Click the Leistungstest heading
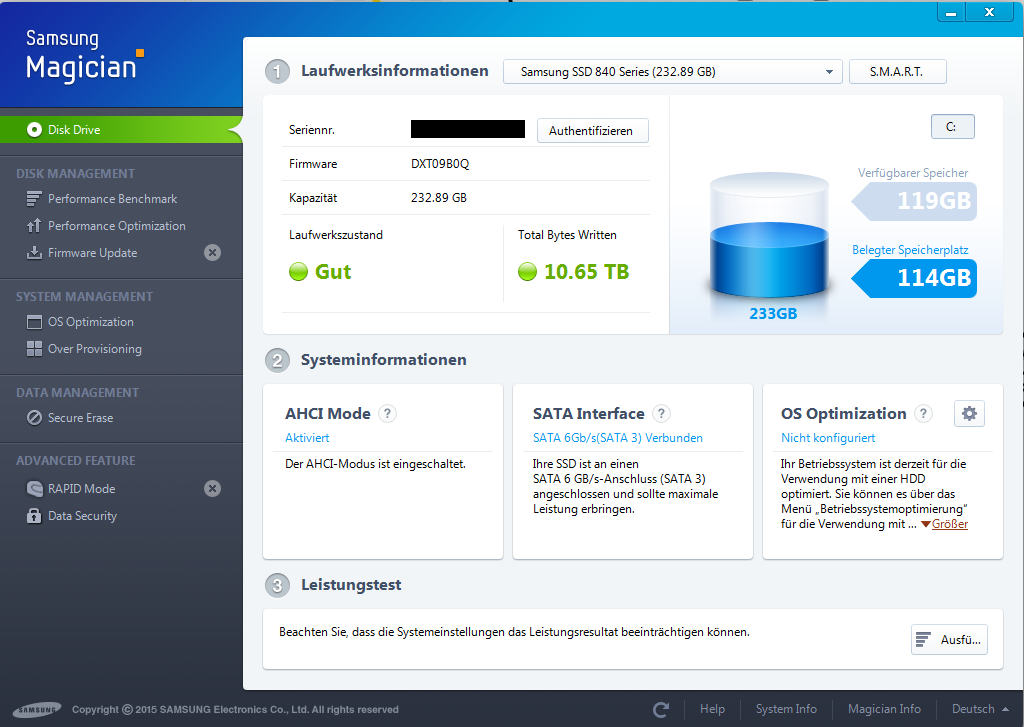This screenshot has height=727, width=1024. tap(351, 585)
